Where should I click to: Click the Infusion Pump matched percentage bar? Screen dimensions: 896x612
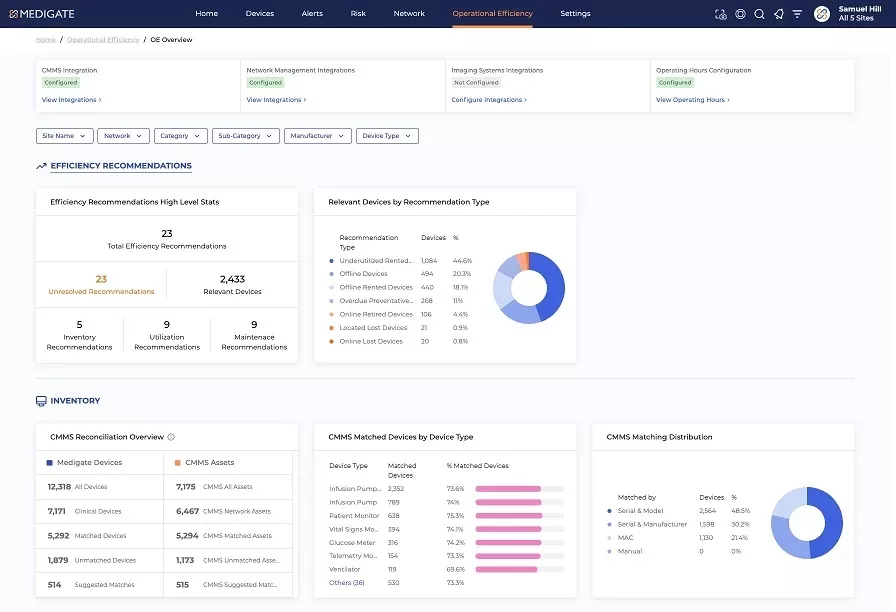[519, 502]
